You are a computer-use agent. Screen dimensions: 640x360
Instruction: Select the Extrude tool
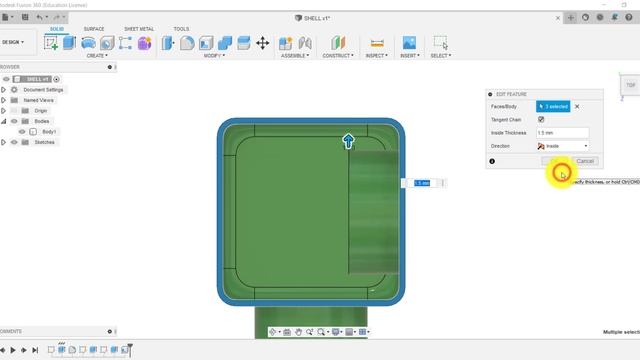[x=69, y=43]
